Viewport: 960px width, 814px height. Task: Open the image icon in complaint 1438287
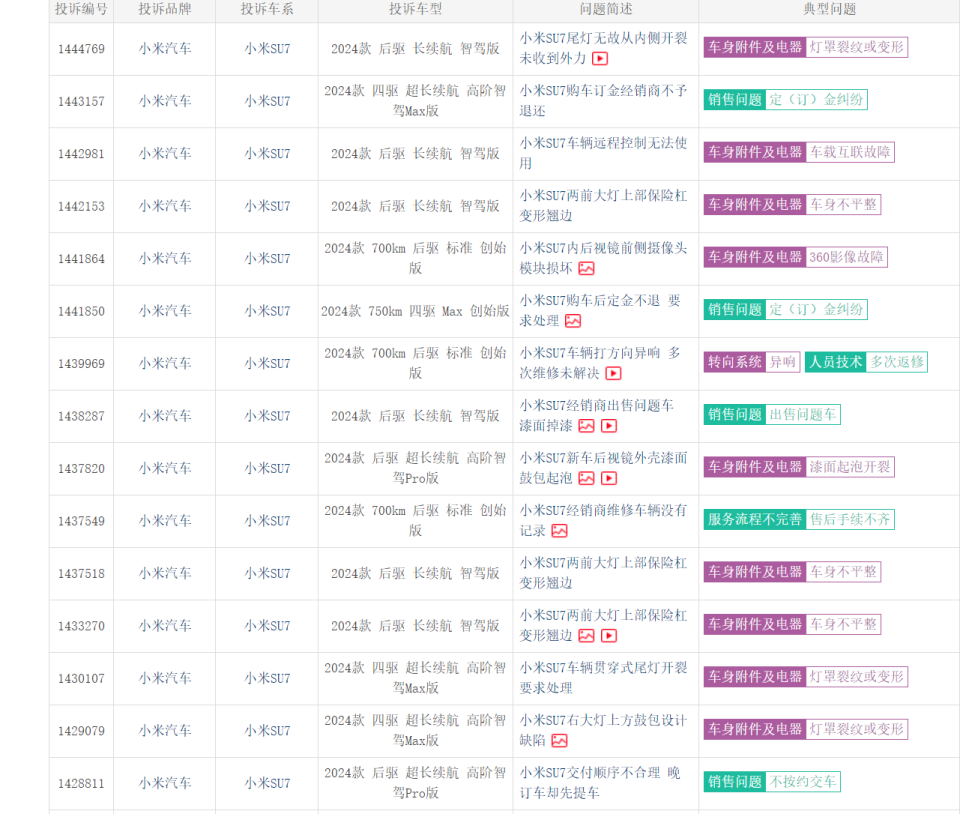point(587,426)
